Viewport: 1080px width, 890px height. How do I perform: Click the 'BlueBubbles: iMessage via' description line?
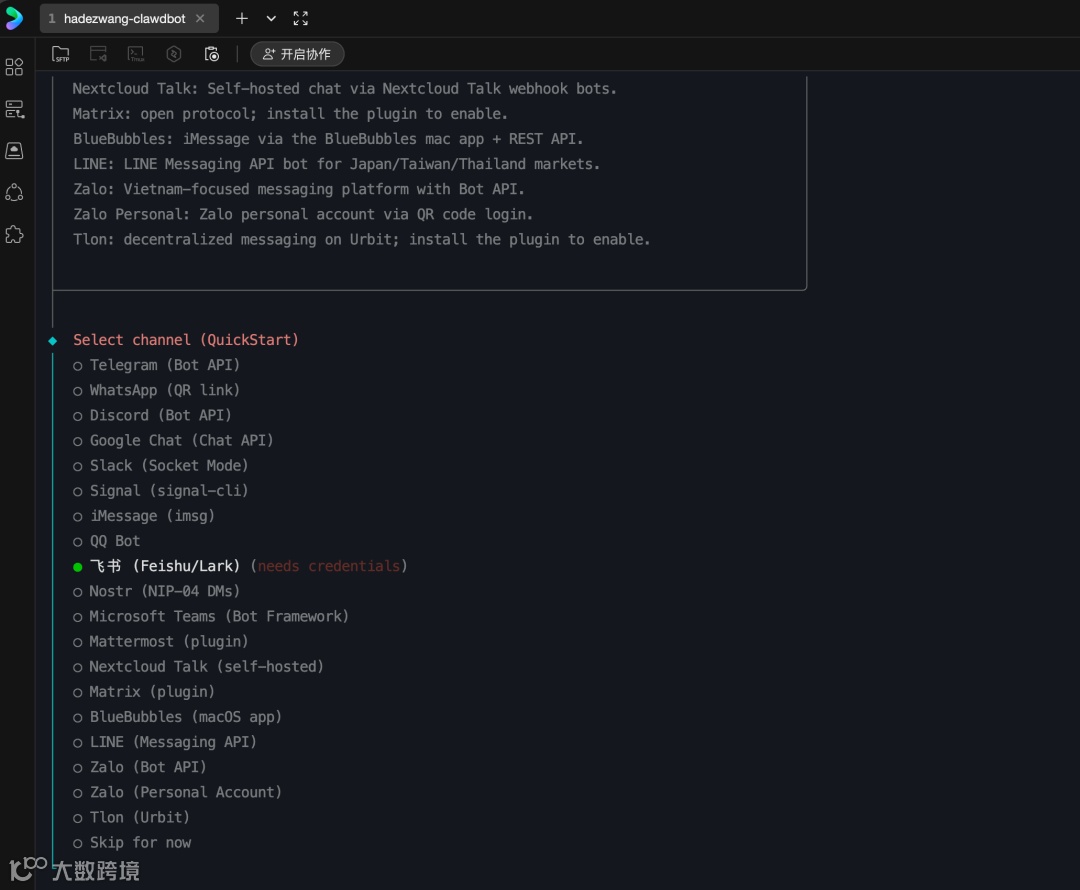click(x=328, y=139)
